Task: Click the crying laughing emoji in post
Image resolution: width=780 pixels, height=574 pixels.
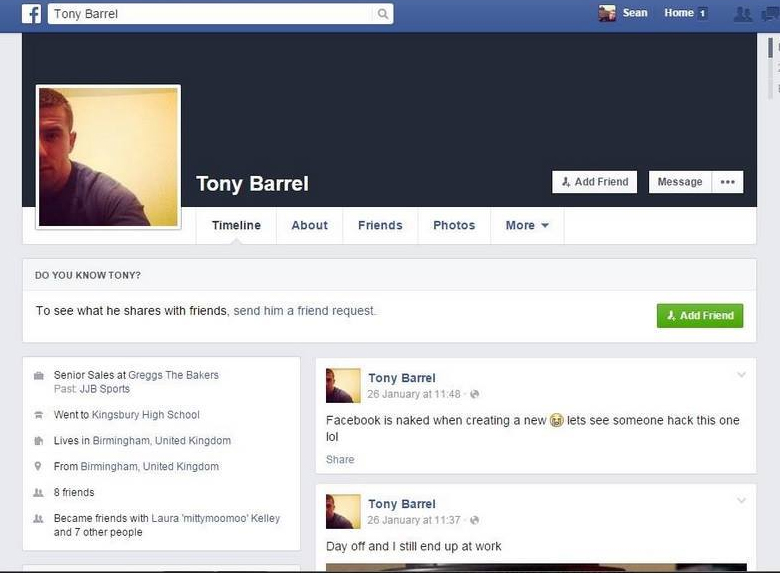Action: (557, 421)
